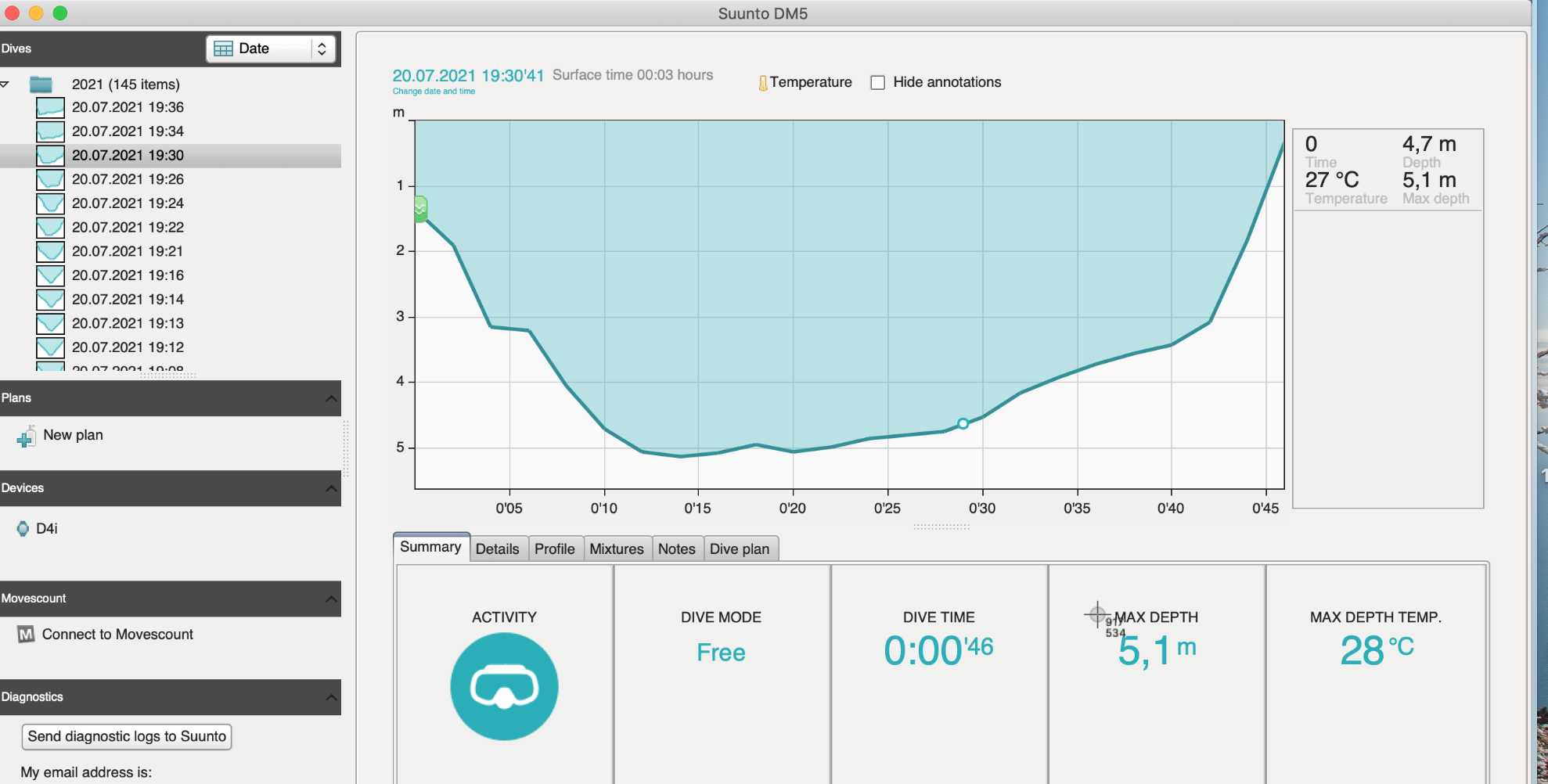Click the green dive start annotation marker
Viewport: 1548px width, 784px height.
(420, 209)
